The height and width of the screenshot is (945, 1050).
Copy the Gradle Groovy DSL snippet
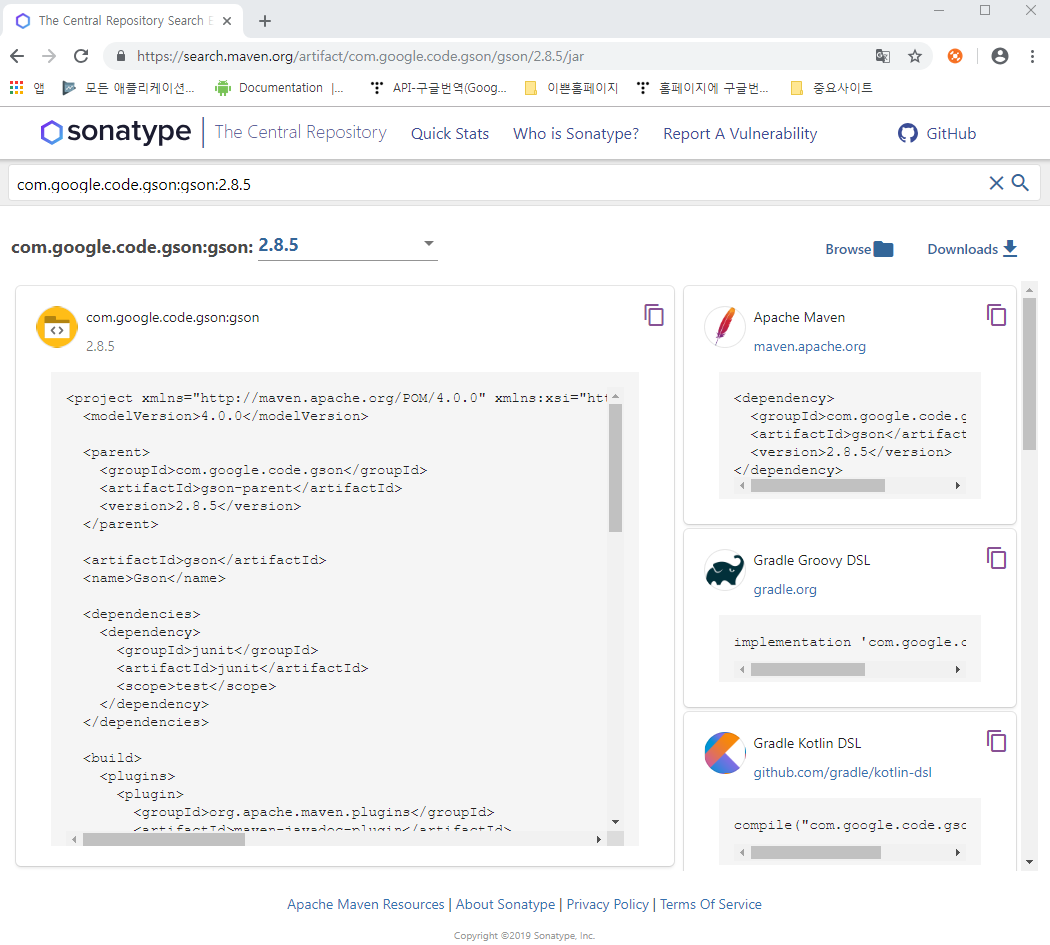(996, 558)
